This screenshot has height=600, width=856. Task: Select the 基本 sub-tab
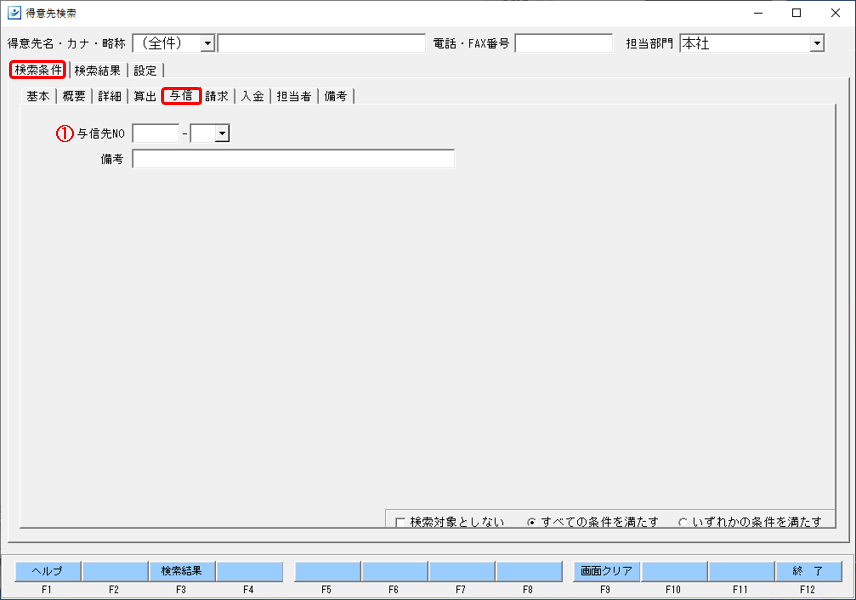(38, 96)
